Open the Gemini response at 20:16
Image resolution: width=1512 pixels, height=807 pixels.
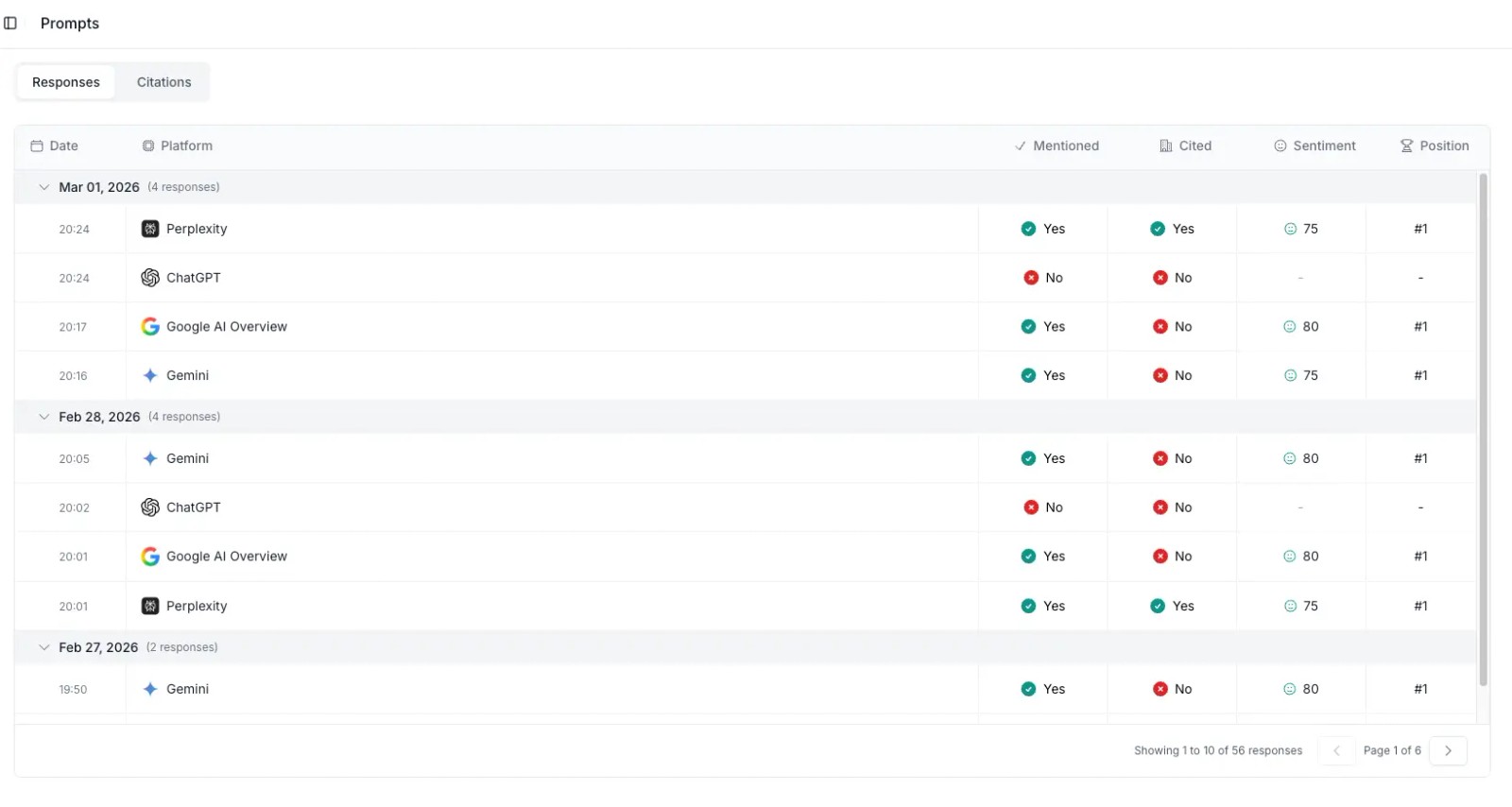coord(745,375)
